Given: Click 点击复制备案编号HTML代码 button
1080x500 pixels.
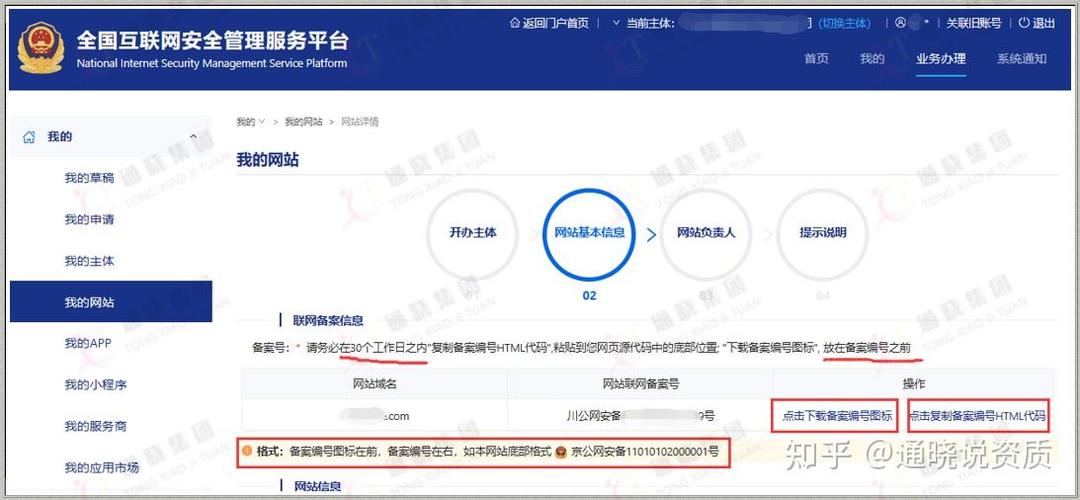Looking at the screenshot, I should (x=978, y=416).
